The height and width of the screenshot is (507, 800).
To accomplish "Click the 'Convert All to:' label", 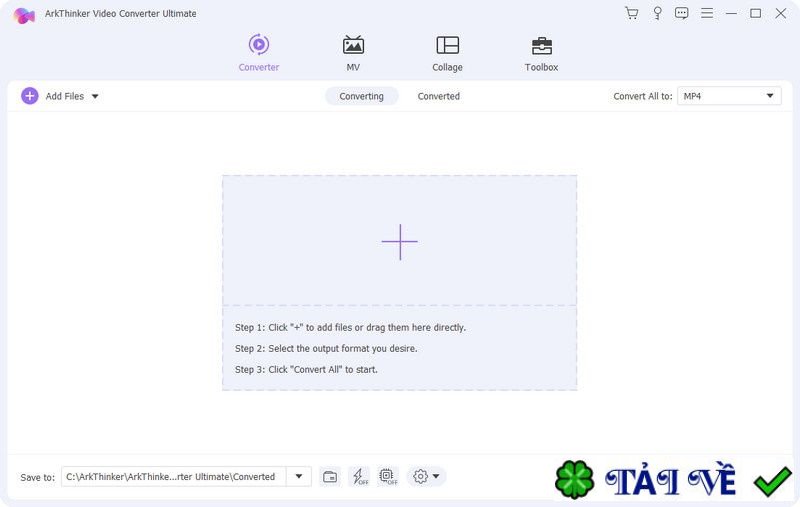I will [643, 96].
